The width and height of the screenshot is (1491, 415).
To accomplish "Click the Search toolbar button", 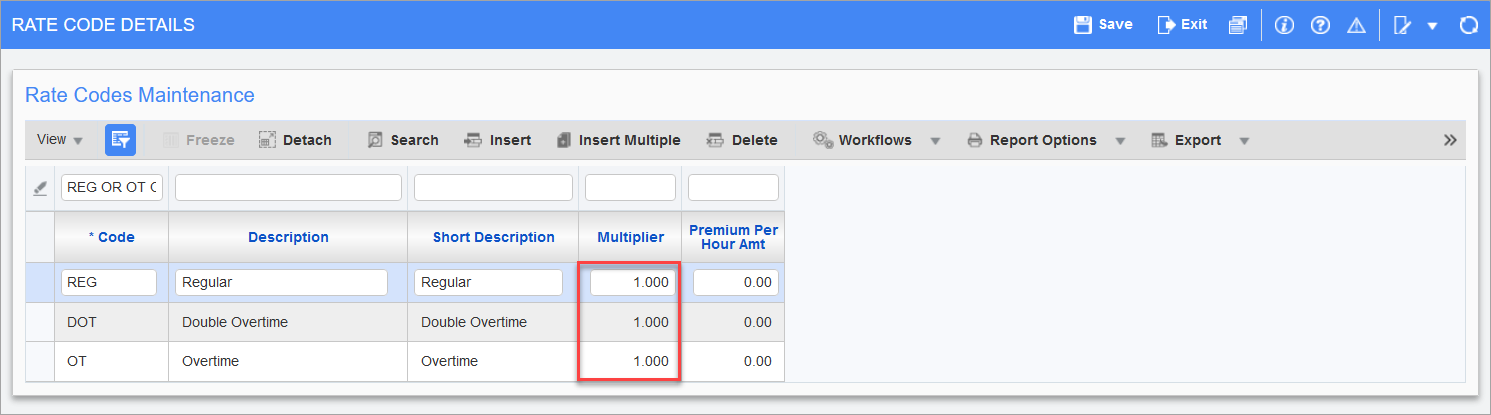I will [x=402, y=140].
